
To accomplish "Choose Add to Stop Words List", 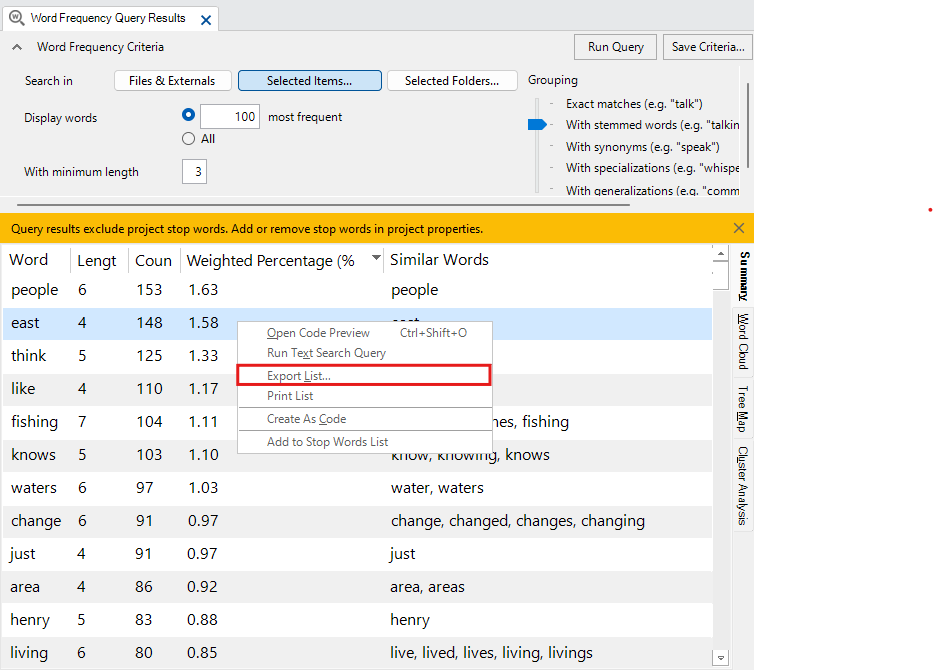I will tap(365, 442).
